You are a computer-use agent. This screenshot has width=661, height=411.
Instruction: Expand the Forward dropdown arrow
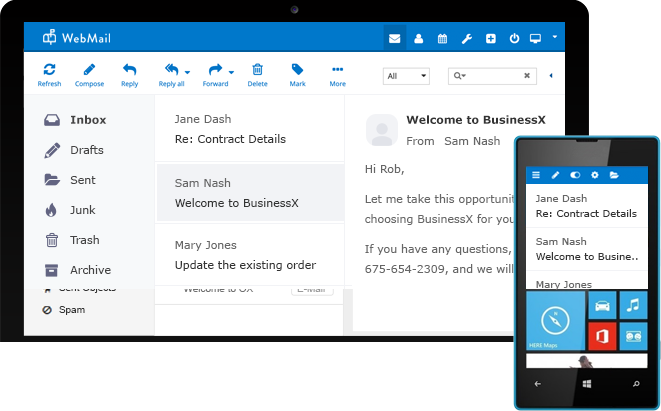click(x=231, y=72)
